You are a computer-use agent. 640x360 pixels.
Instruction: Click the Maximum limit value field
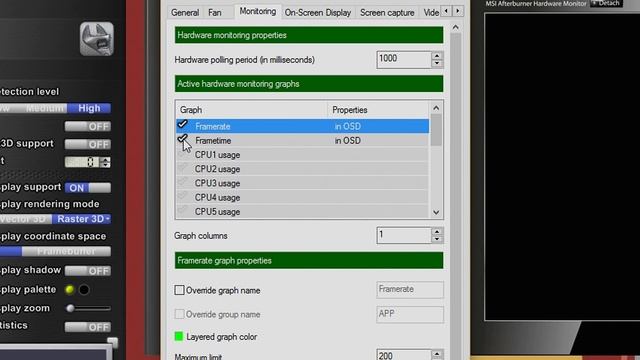pos(403,355)
